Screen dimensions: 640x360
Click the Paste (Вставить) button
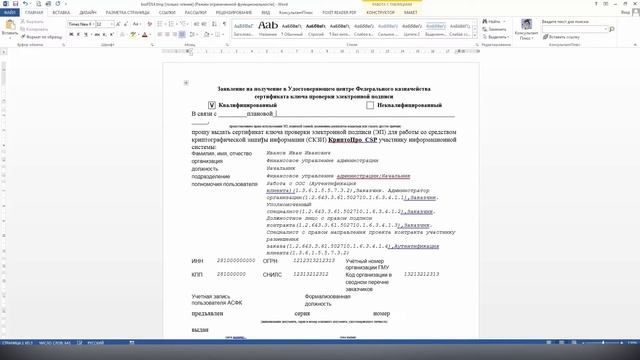click(10, 28)
